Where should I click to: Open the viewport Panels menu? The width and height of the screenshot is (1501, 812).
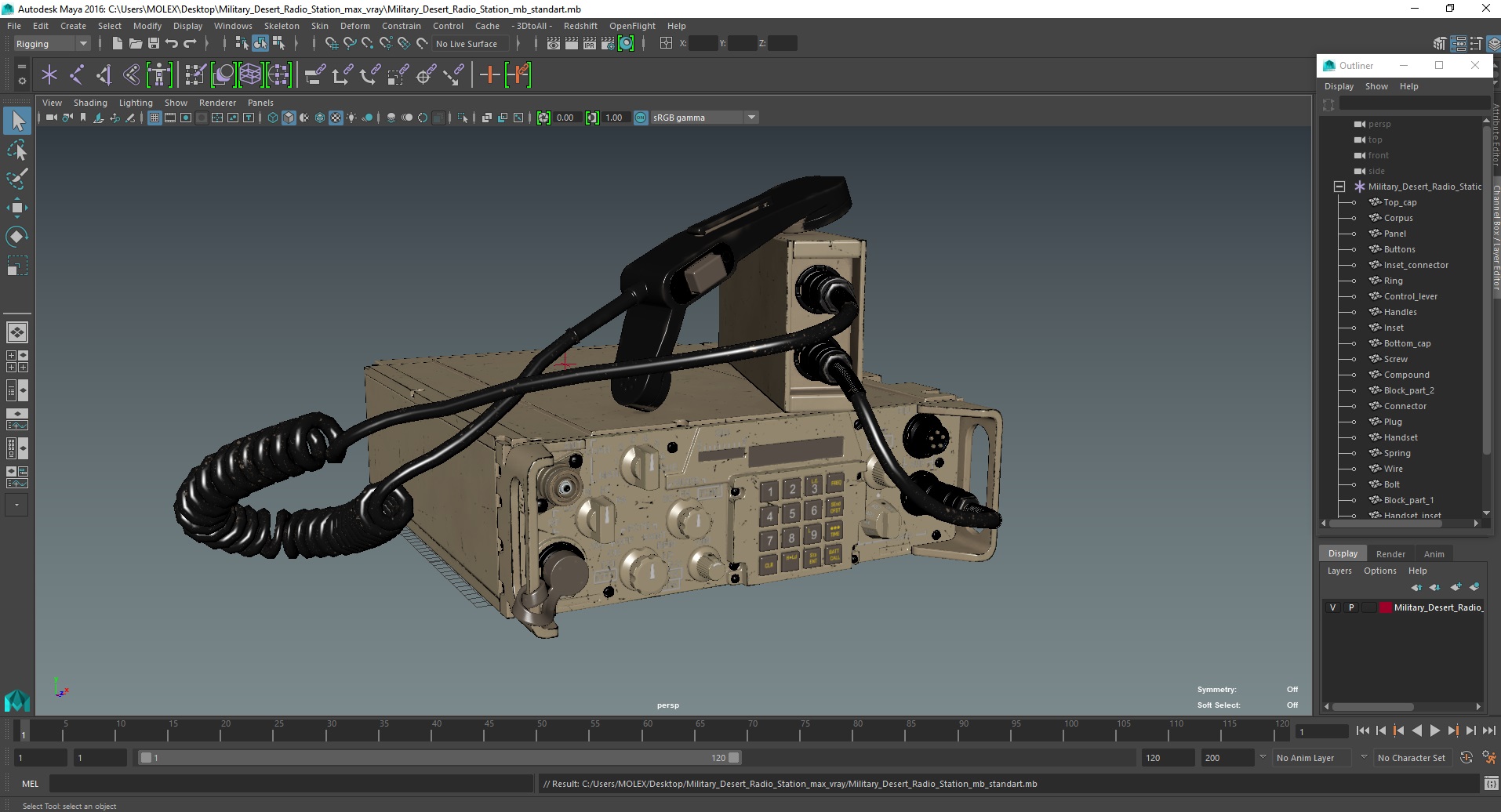260,103
